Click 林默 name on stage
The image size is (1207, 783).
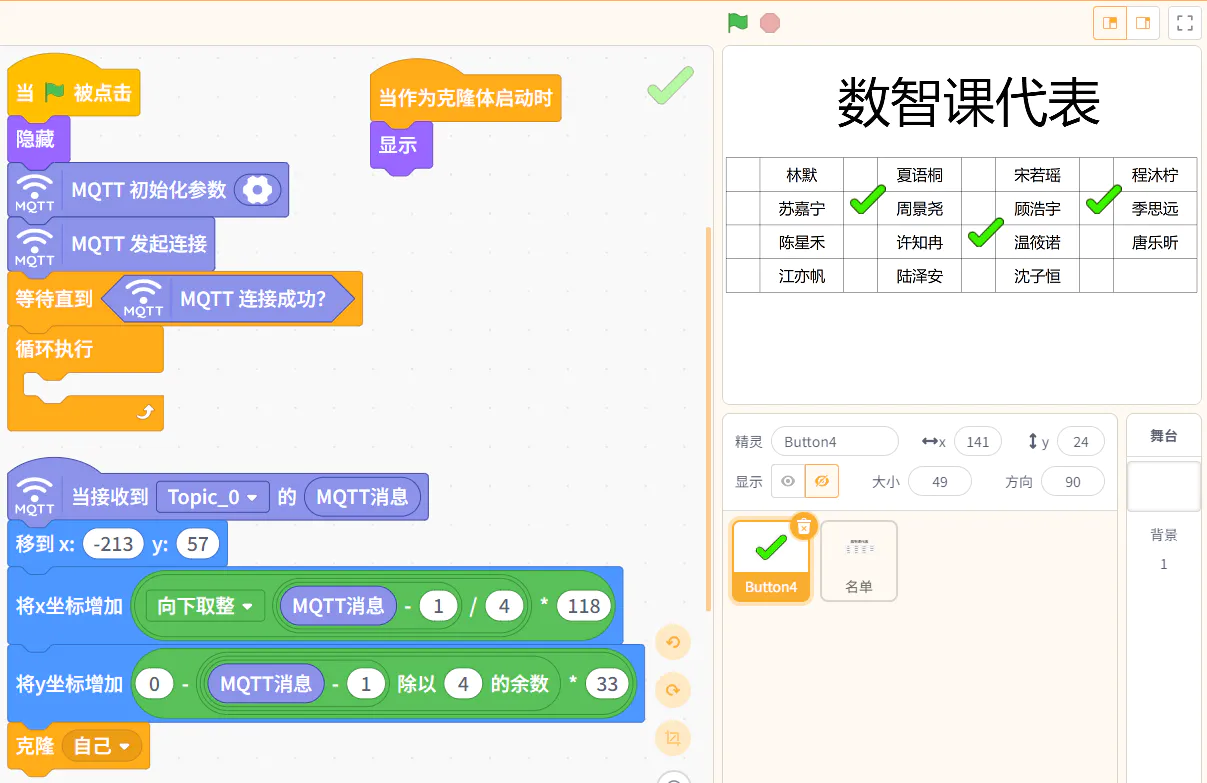click(x=801, y=175)
